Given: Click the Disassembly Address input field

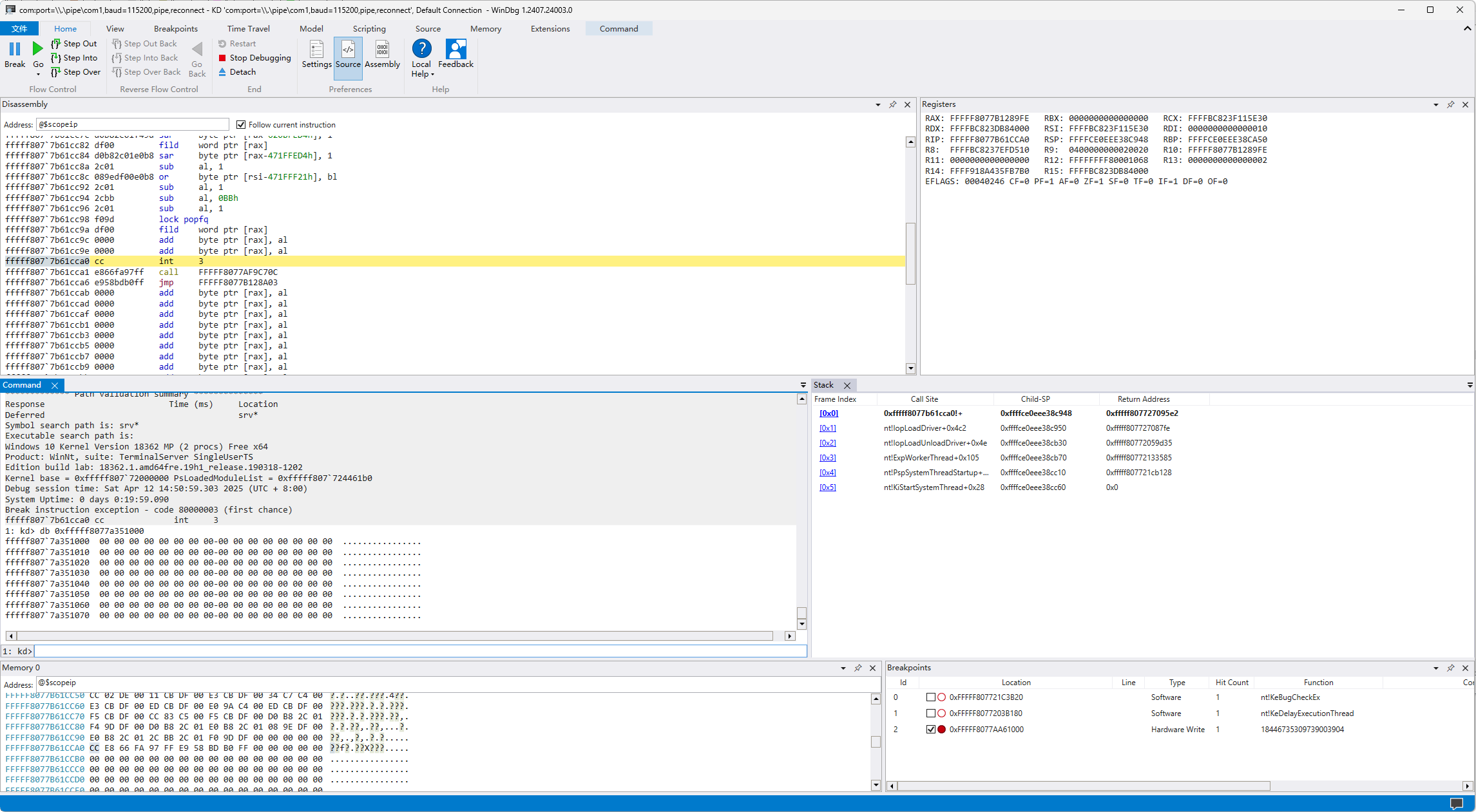Looking at the screenshot, I should coord(132,124).
